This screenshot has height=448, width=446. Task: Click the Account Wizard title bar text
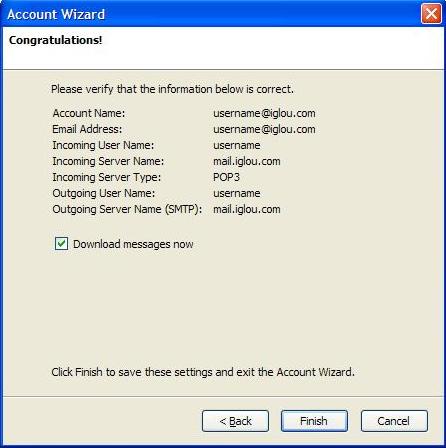(x=56, y=14)
